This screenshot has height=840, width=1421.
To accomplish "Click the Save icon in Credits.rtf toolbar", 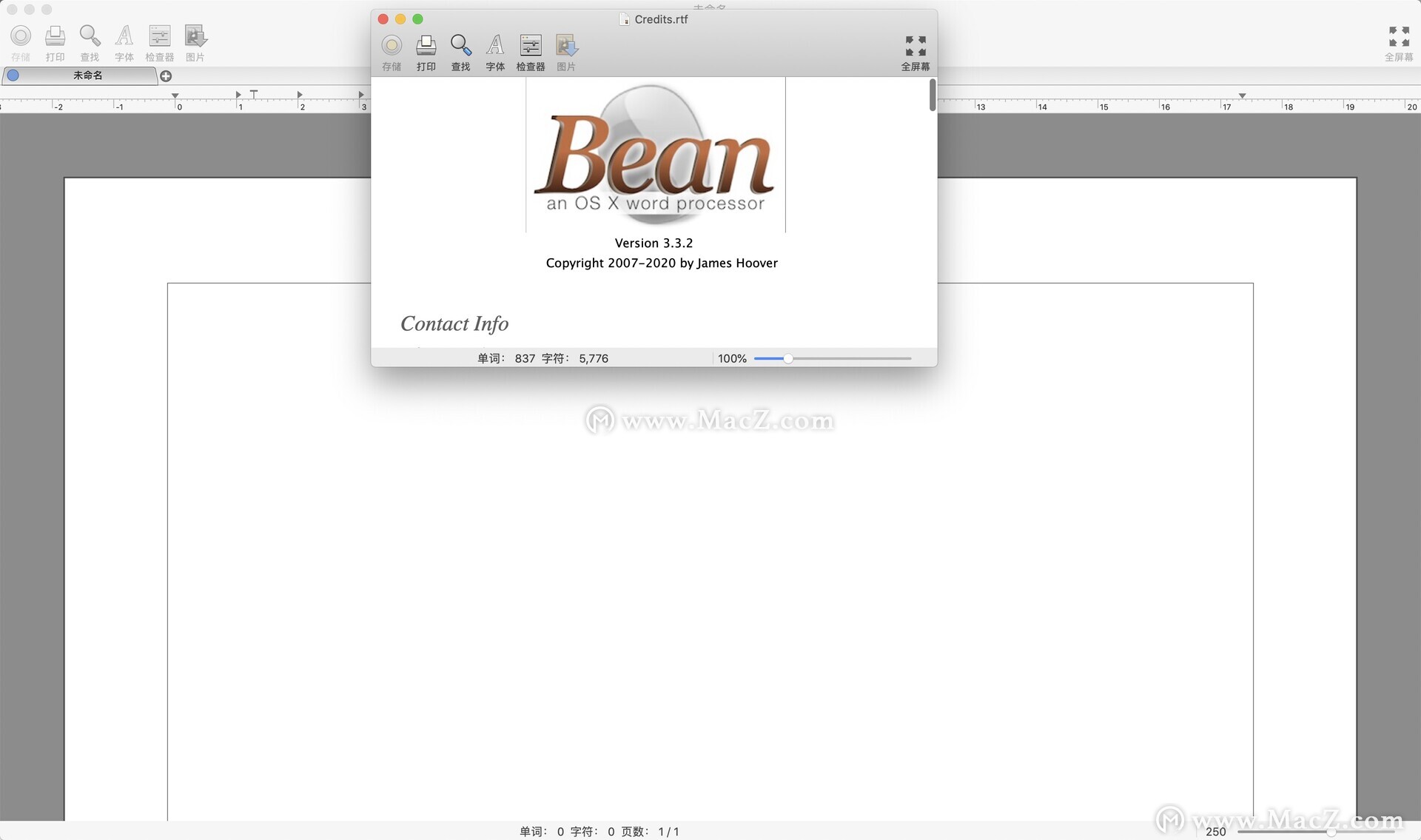I will point(392,46).
